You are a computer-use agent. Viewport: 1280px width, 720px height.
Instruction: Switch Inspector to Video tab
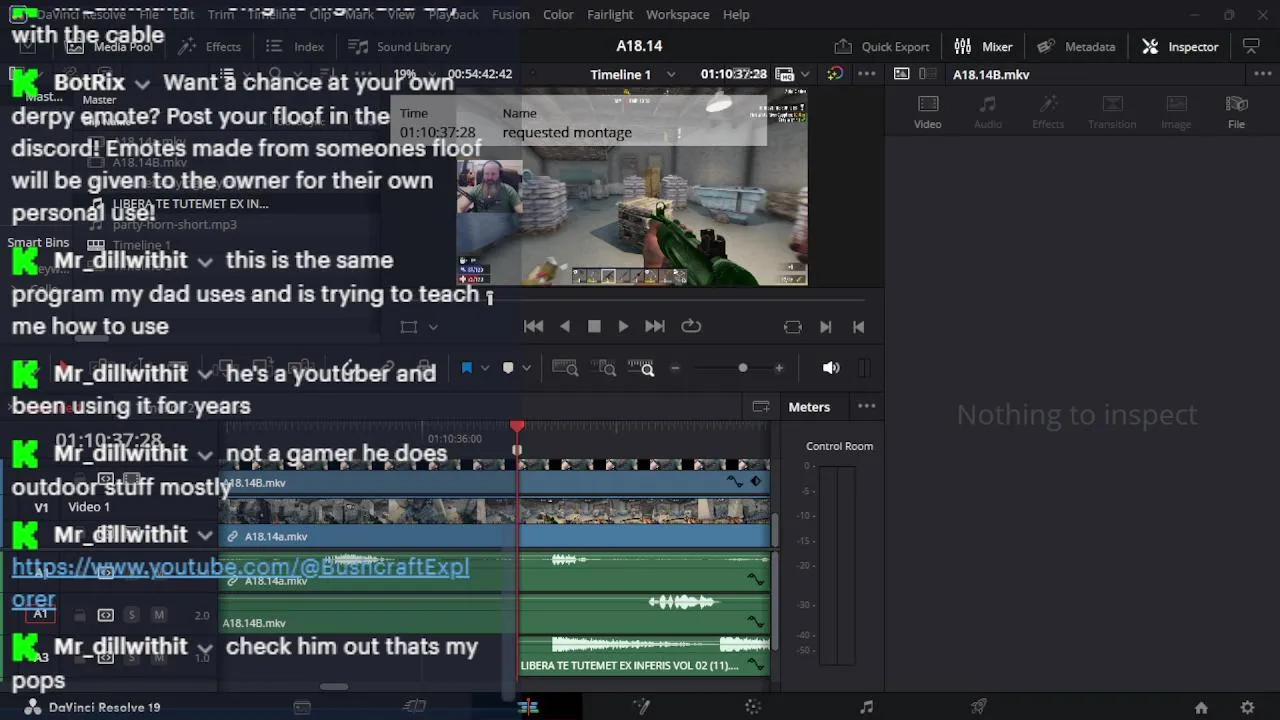928,112
